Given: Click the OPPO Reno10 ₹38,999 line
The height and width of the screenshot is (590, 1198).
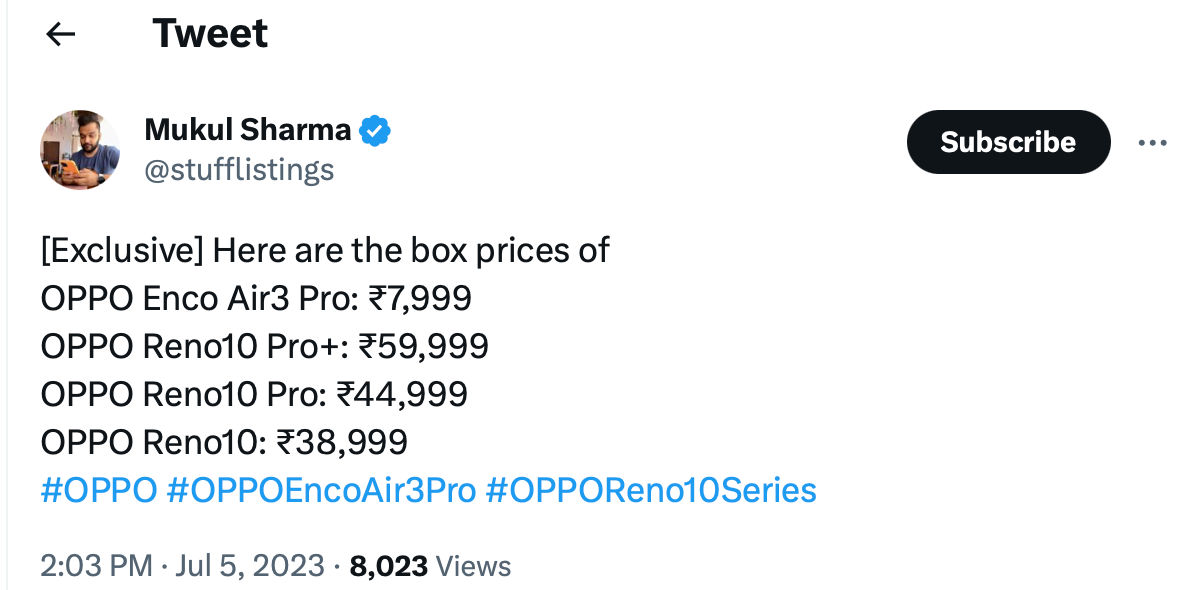Looking at the screenshot, I should (224, 442).
